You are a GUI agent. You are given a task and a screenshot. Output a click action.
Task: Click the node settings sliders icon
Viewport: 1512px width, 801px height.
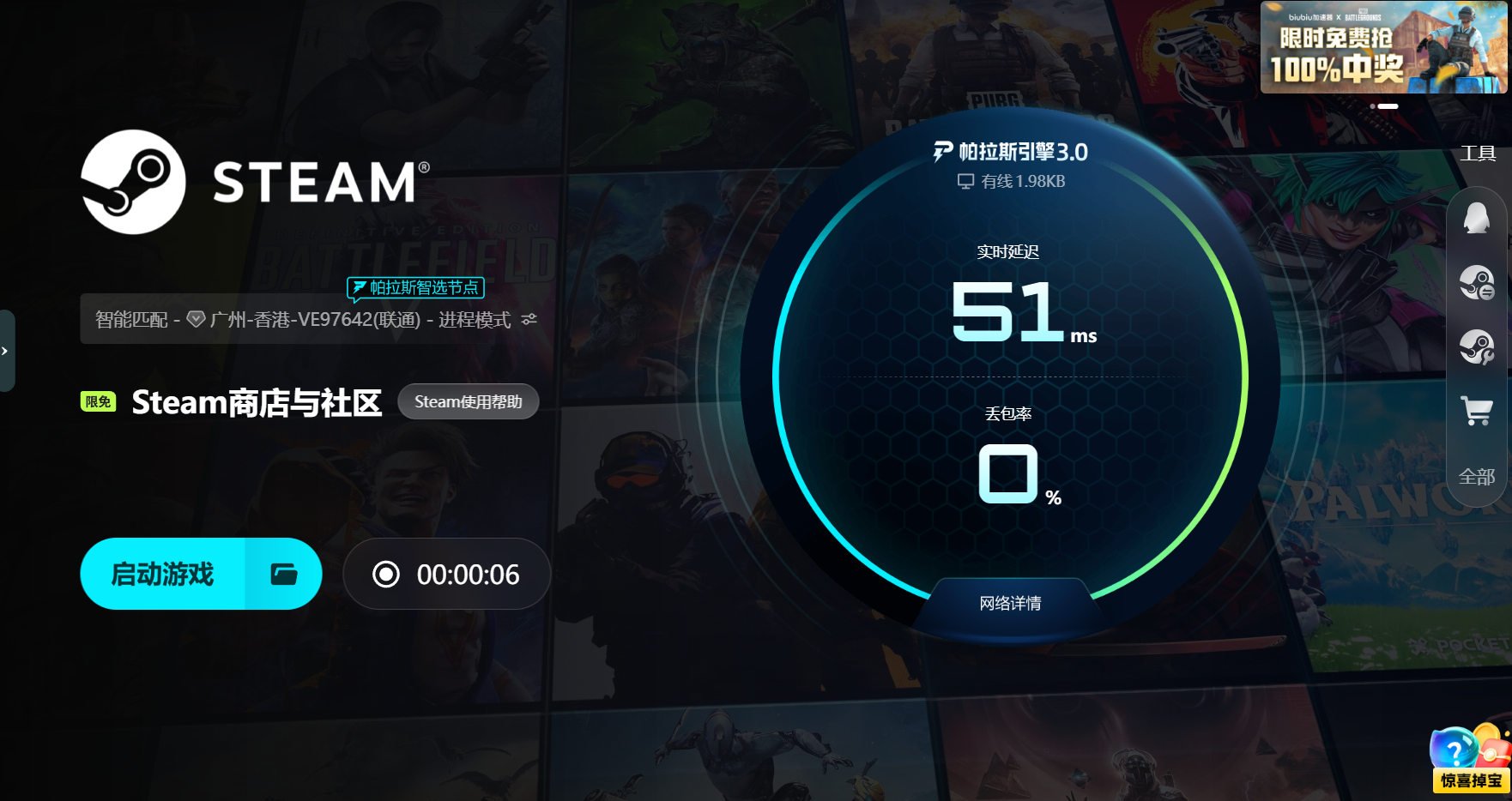529,319
